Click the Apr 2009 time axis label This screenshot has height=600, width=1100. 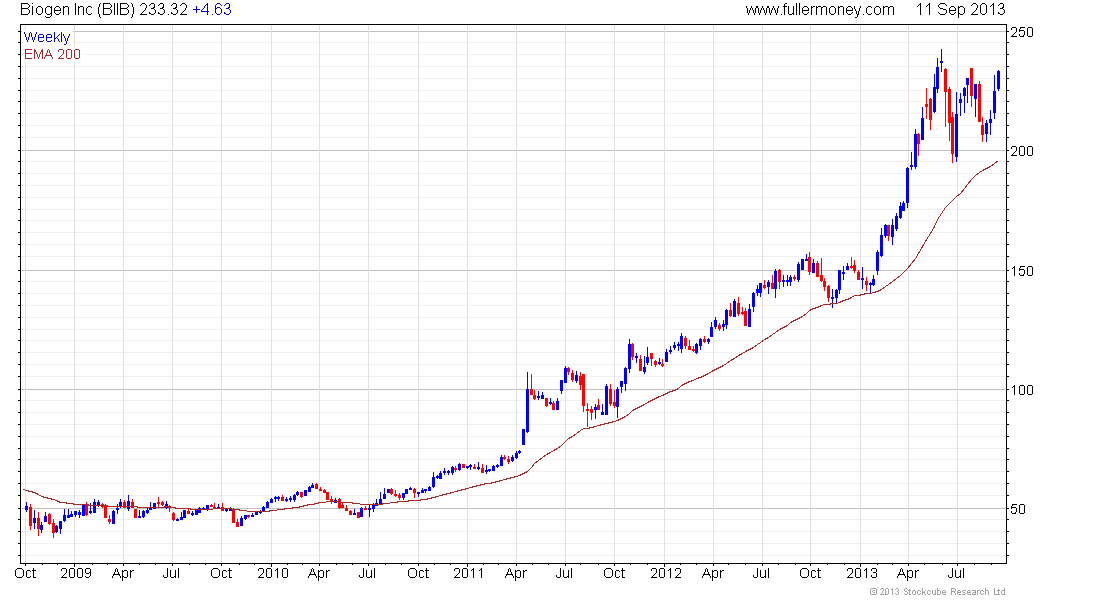(x=123, y=573)
